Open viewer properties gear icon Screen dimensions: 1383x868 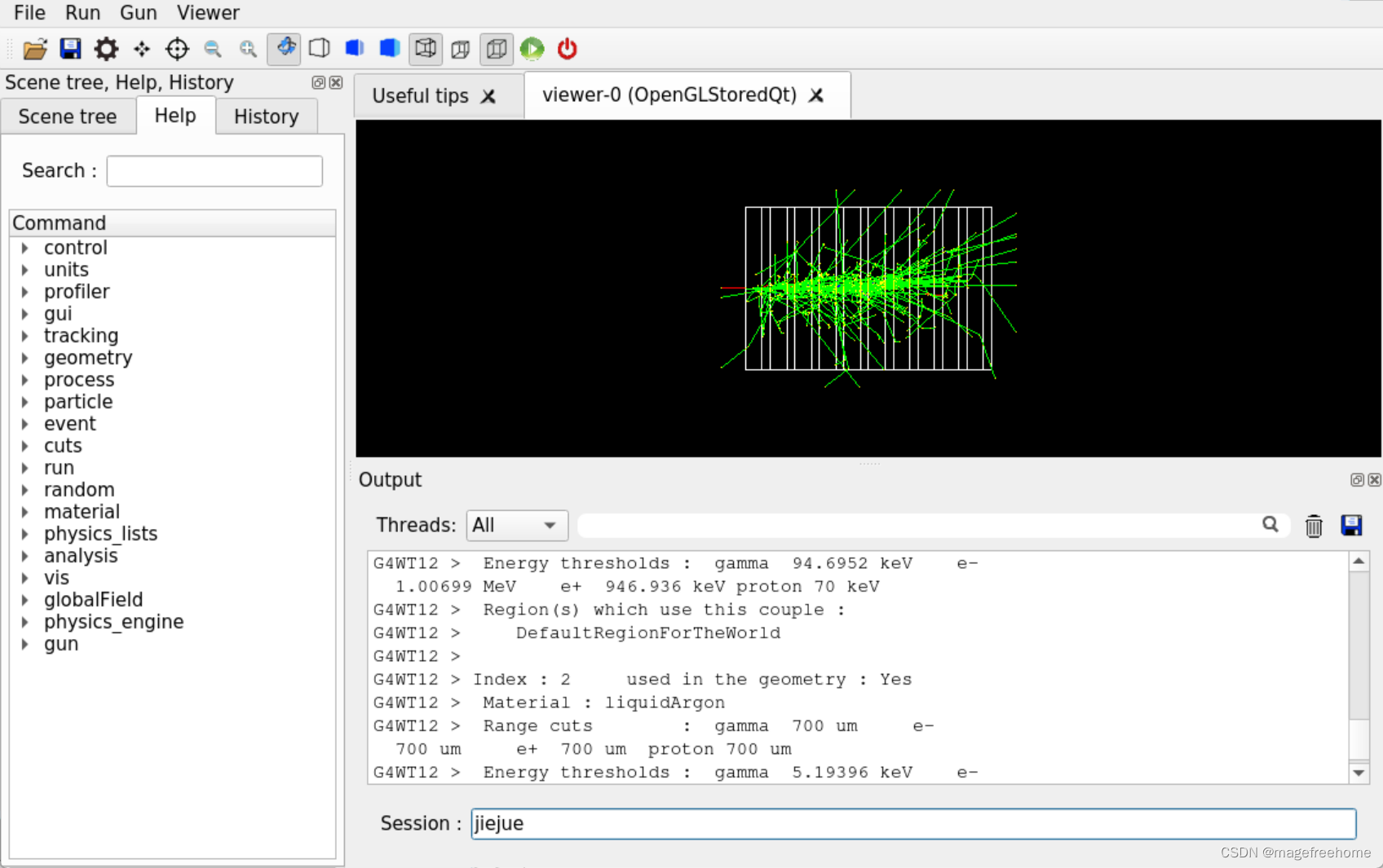coord(106,49)
